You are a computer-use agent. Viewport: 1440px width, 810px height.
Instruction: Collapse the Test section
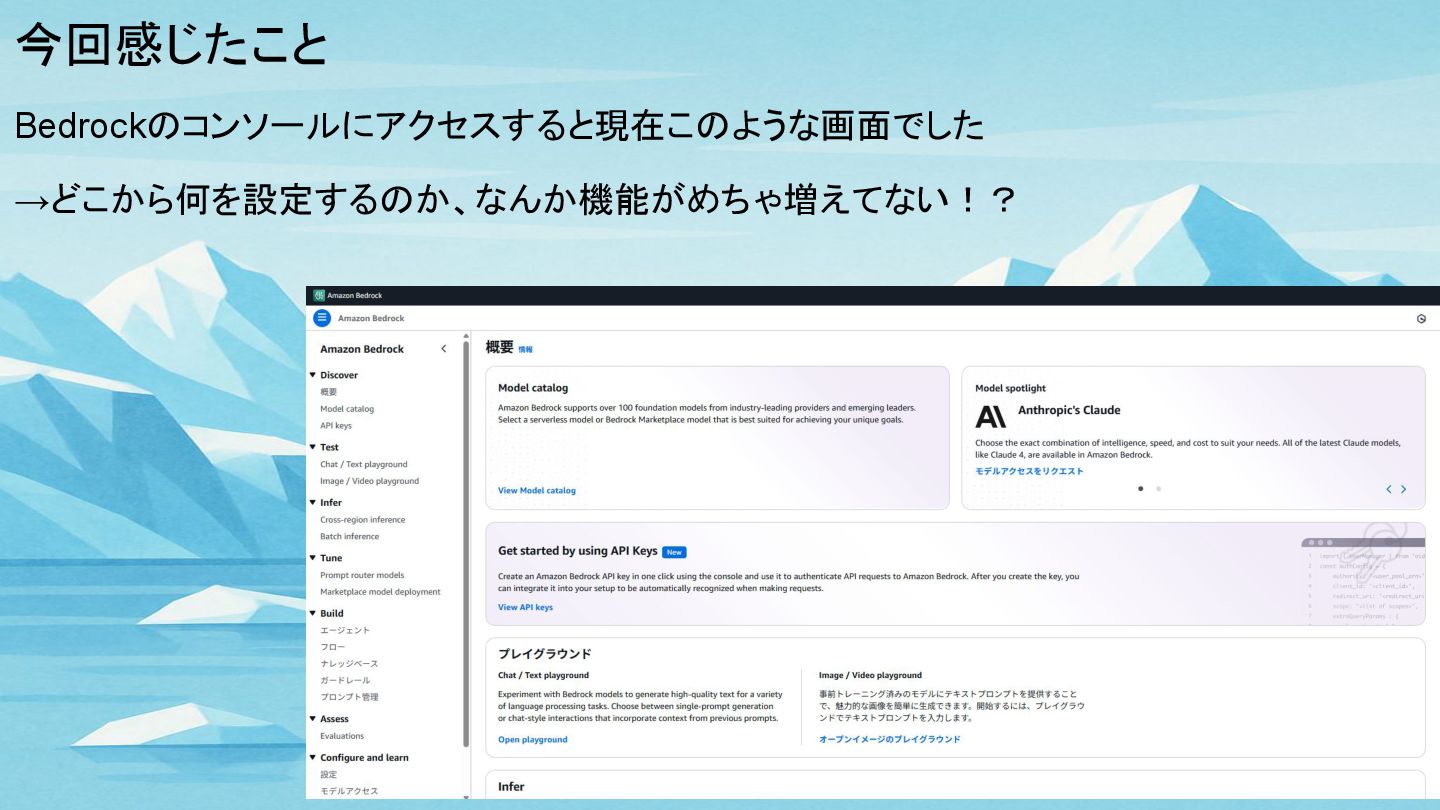click(312, 447)
